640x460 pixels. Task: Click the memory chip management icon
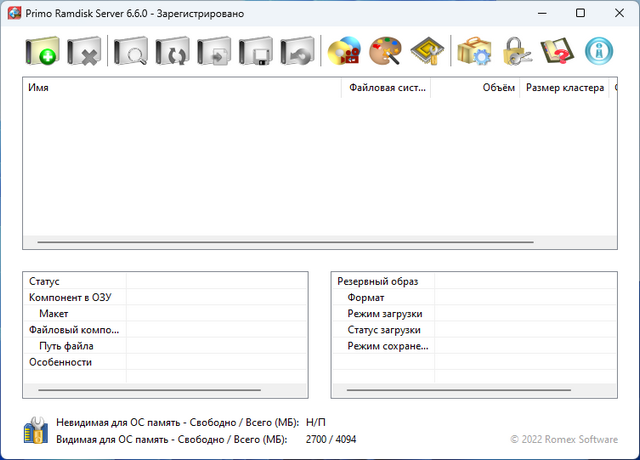click(x=427, y=51)
